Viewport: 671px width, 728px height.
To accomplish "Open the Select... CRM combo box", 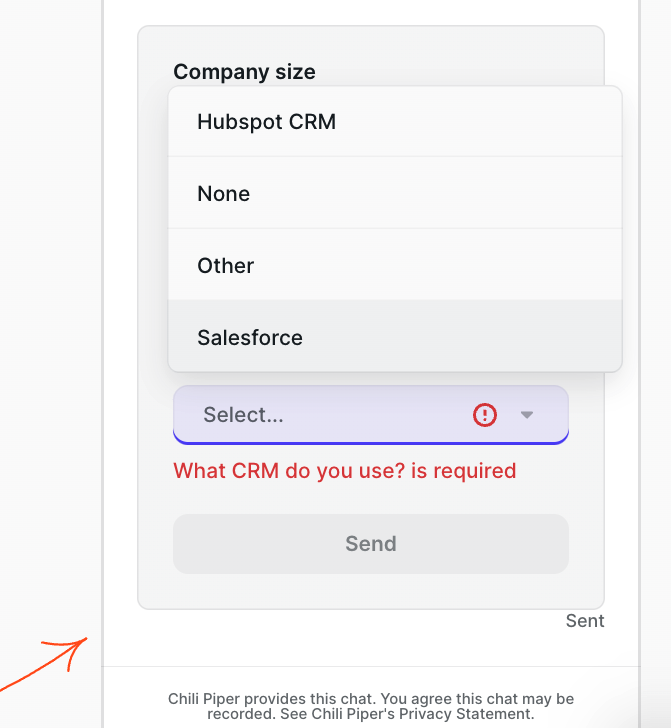I will coord(371,415).
